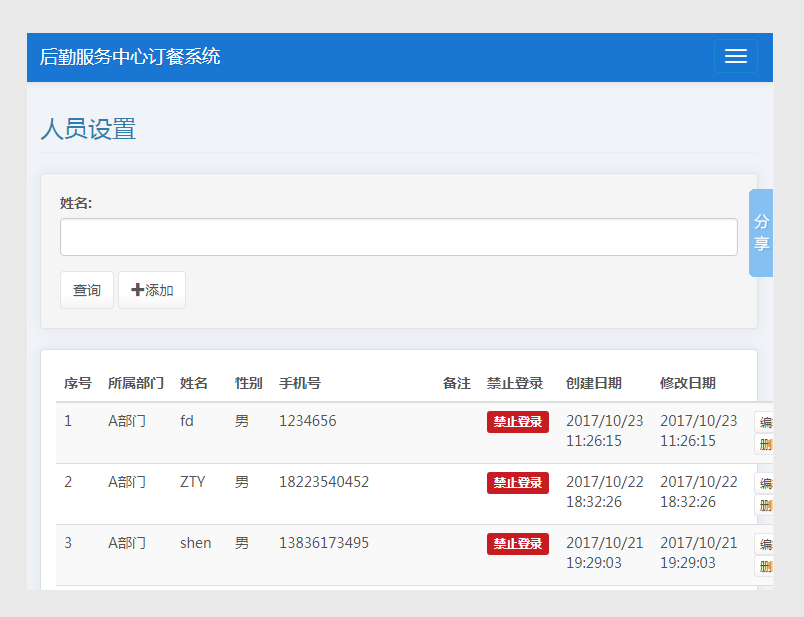This screenshot has width=804, height=617.
Task: Click the 手机号 column header
Action: pos(300,383)
